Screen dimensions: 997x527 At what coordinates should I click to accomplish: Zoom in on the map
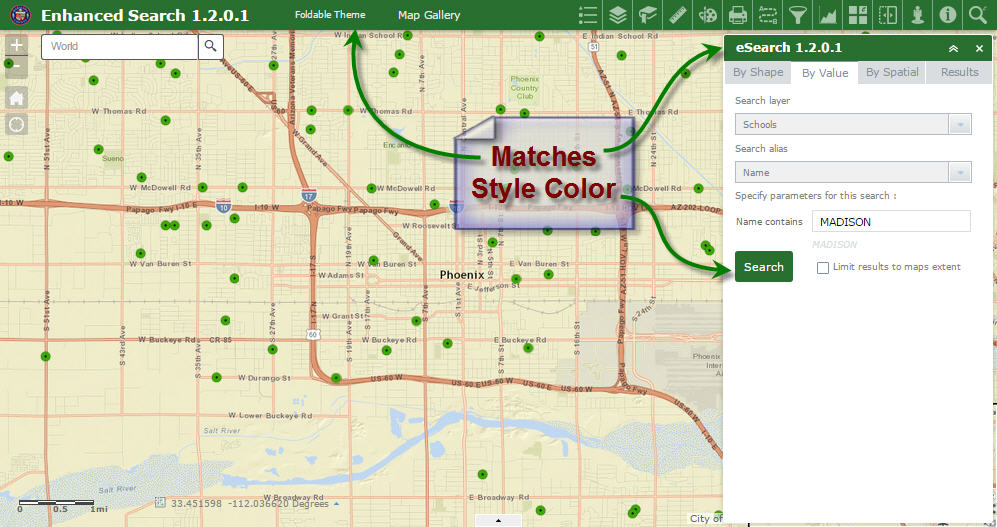[x=17, y=44]
